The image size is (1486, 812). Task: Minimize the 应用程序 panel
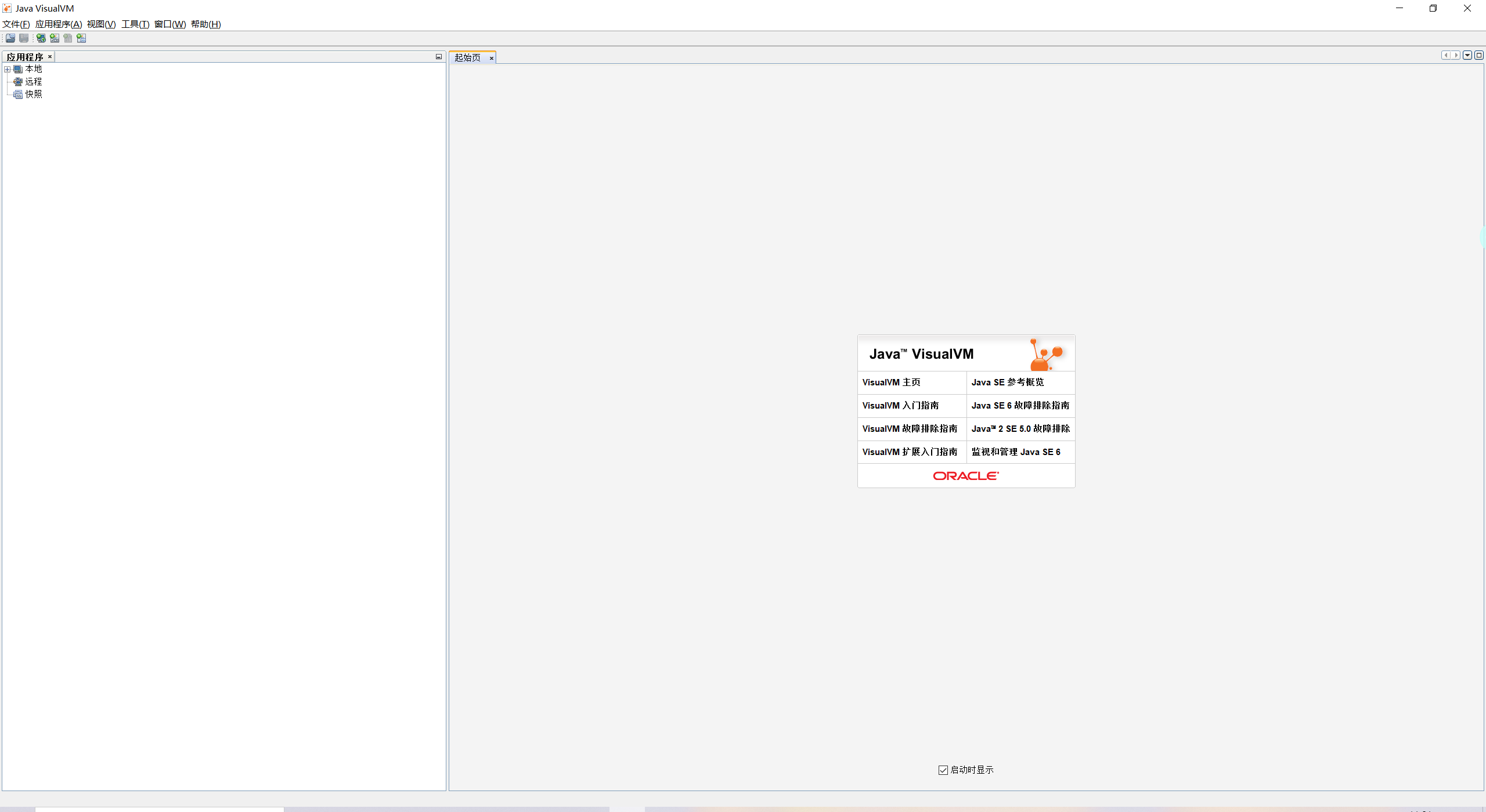pos(439,57)
